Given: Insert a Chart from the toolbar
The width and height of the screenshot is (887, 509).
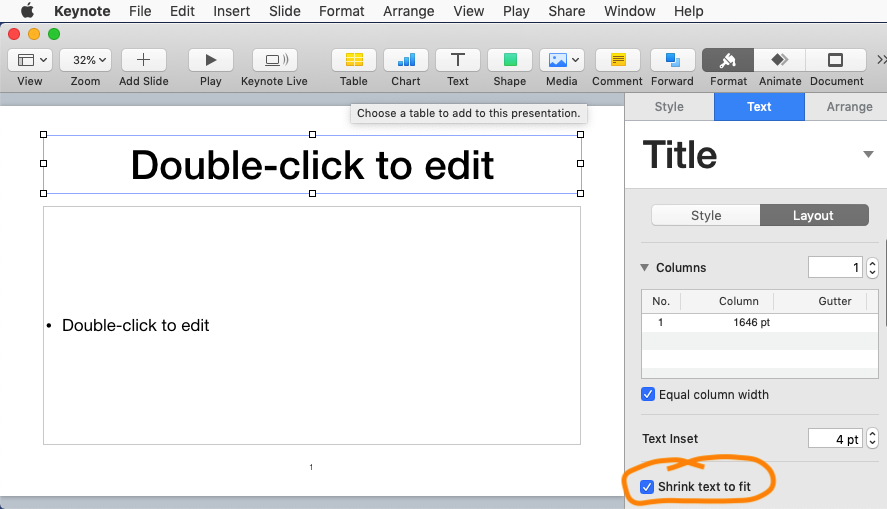Looking at the screenshot, I should pyautogui.click(x=406, y=60).
